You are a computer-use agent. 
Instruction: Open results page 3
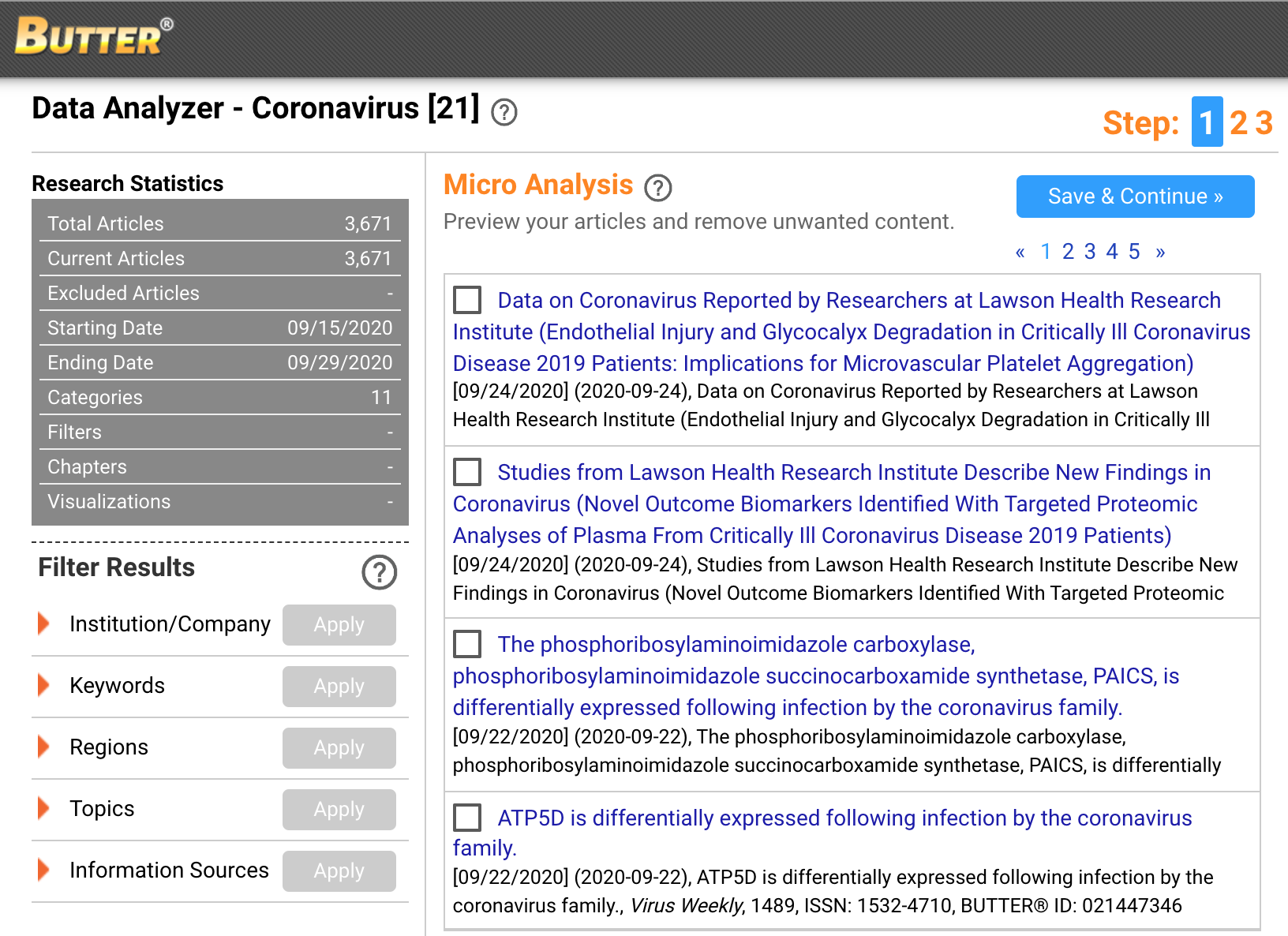[x=1090, y=251]
